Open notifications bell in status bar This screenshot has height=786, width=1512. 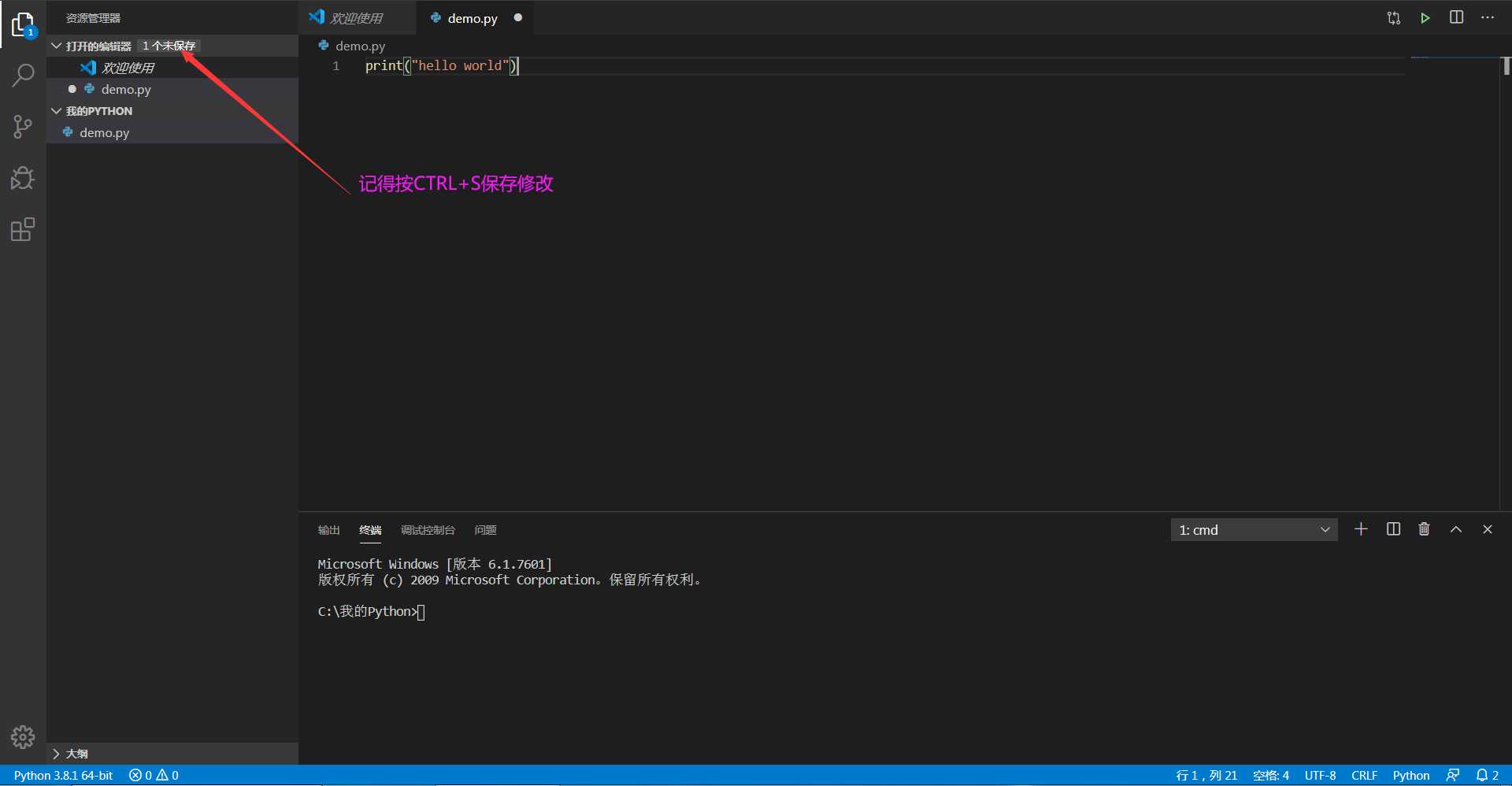pos(1487,776)
